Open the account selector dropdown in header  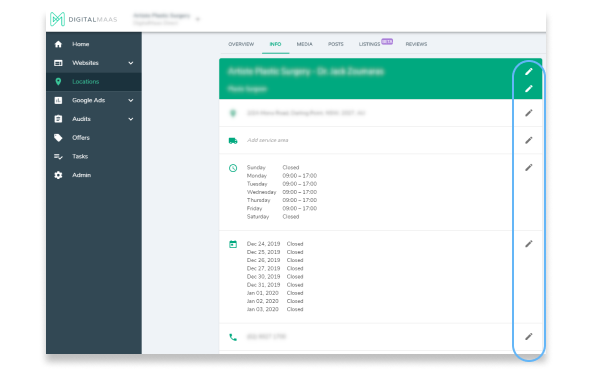(198, 19)
